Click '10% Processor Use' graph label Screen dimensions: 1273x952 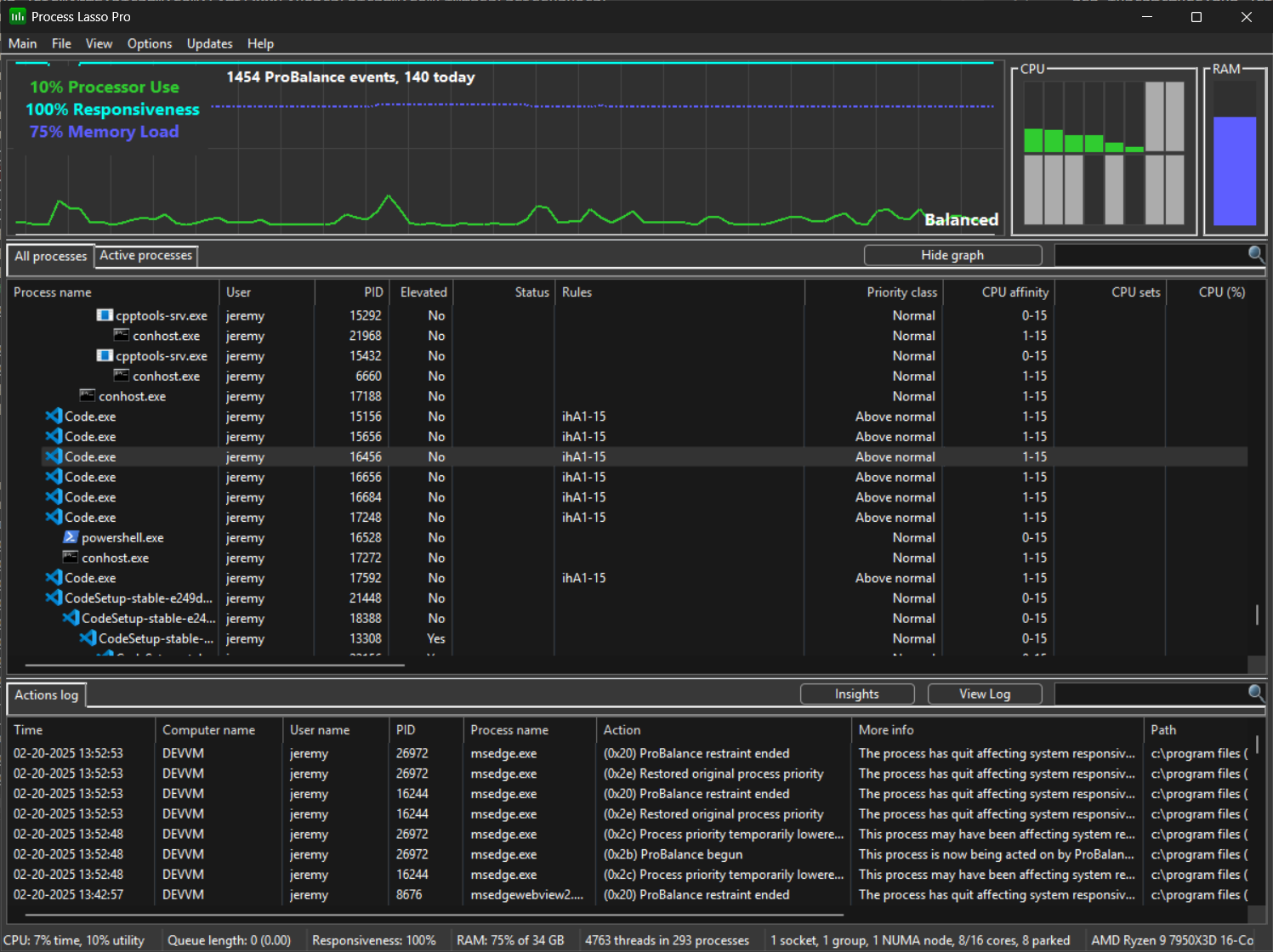pos(105,87)
